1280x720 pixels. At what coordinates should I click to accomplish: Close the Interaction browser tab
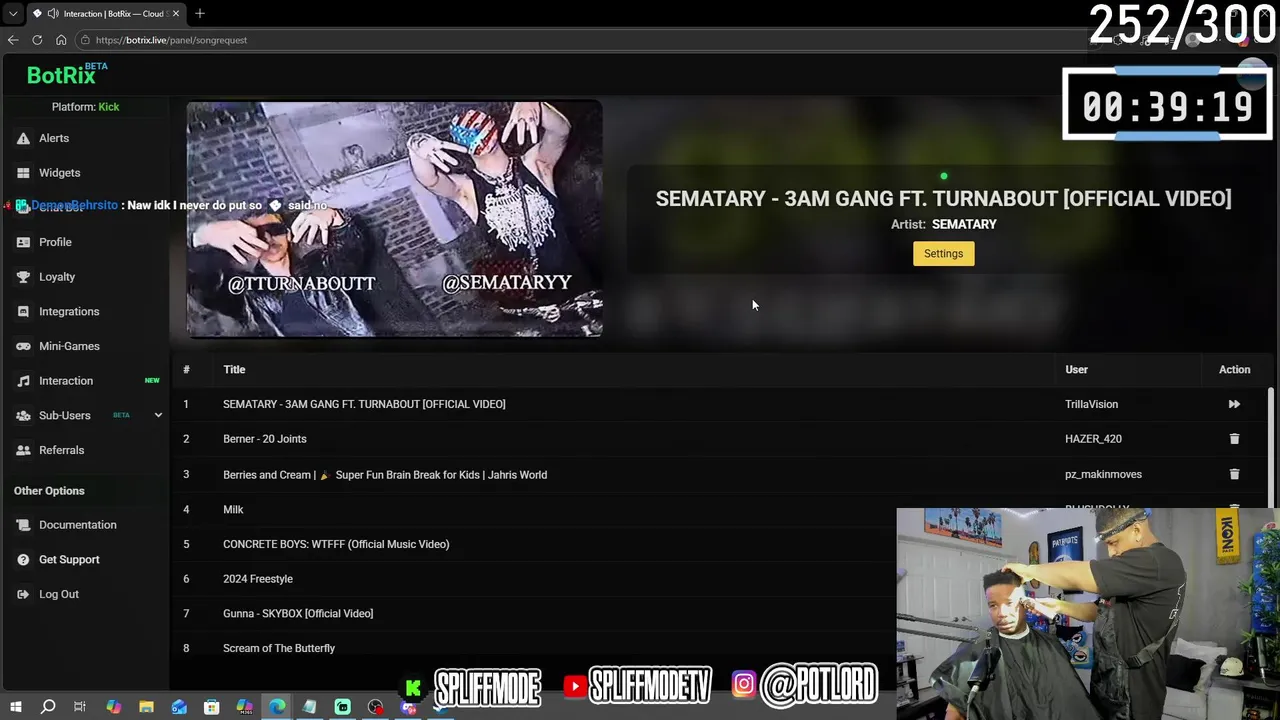pyautogui.click(x=176, y=13)
